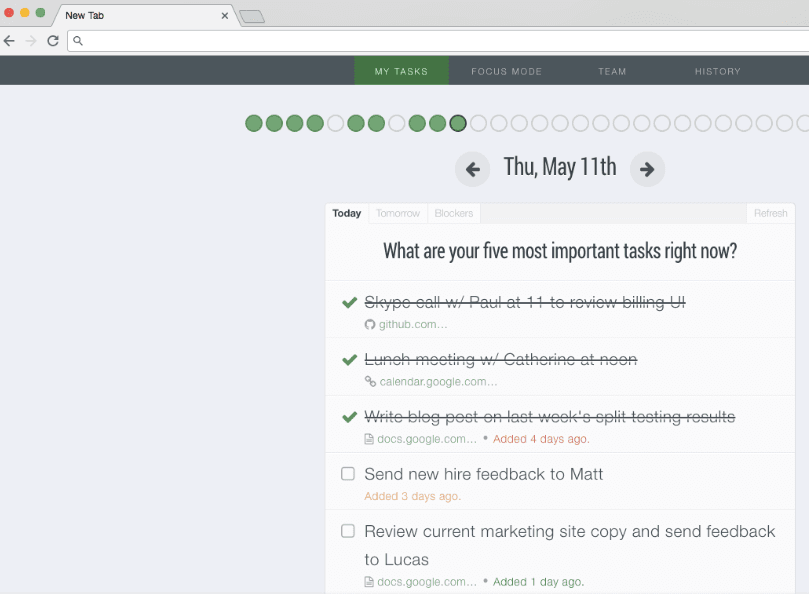809x594 pixels.
Task: Click the browser reload icon
Action: [x=52, y=41]
